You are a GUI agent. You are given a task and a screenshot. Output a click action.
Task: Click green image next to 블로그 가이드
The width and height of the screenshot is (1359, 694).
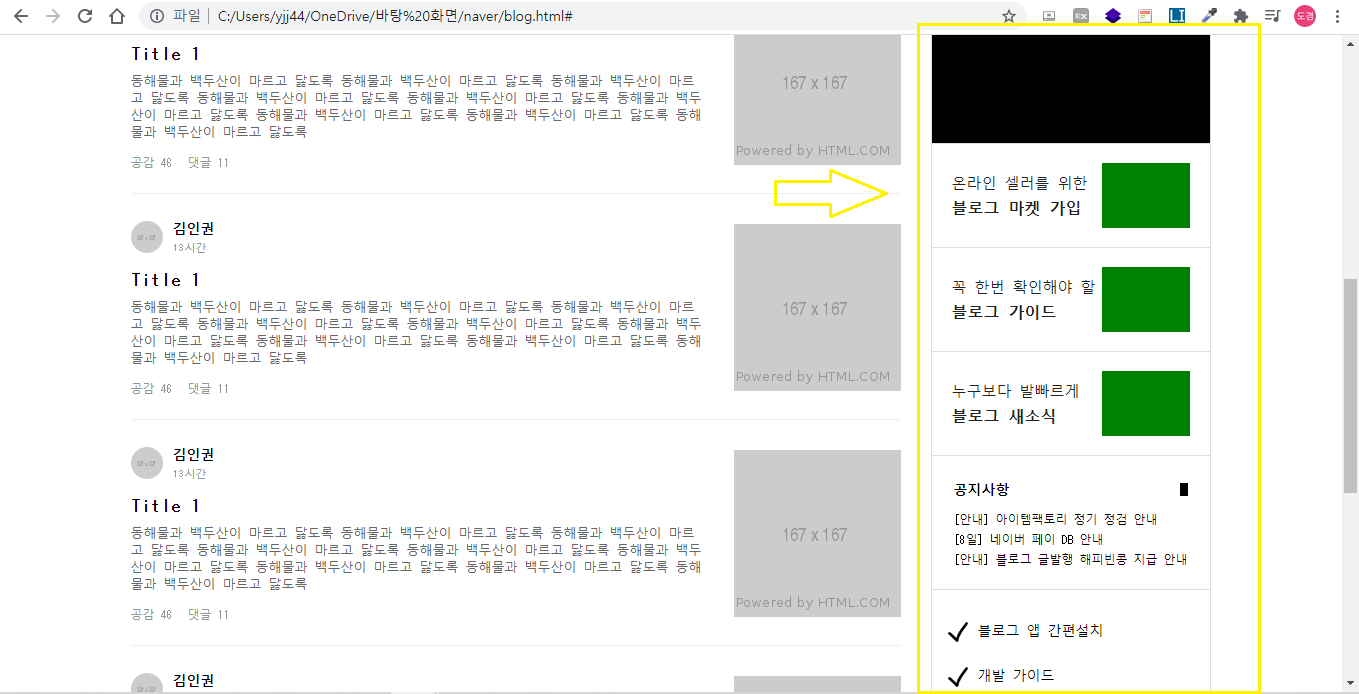click(x=1146, y=299)
